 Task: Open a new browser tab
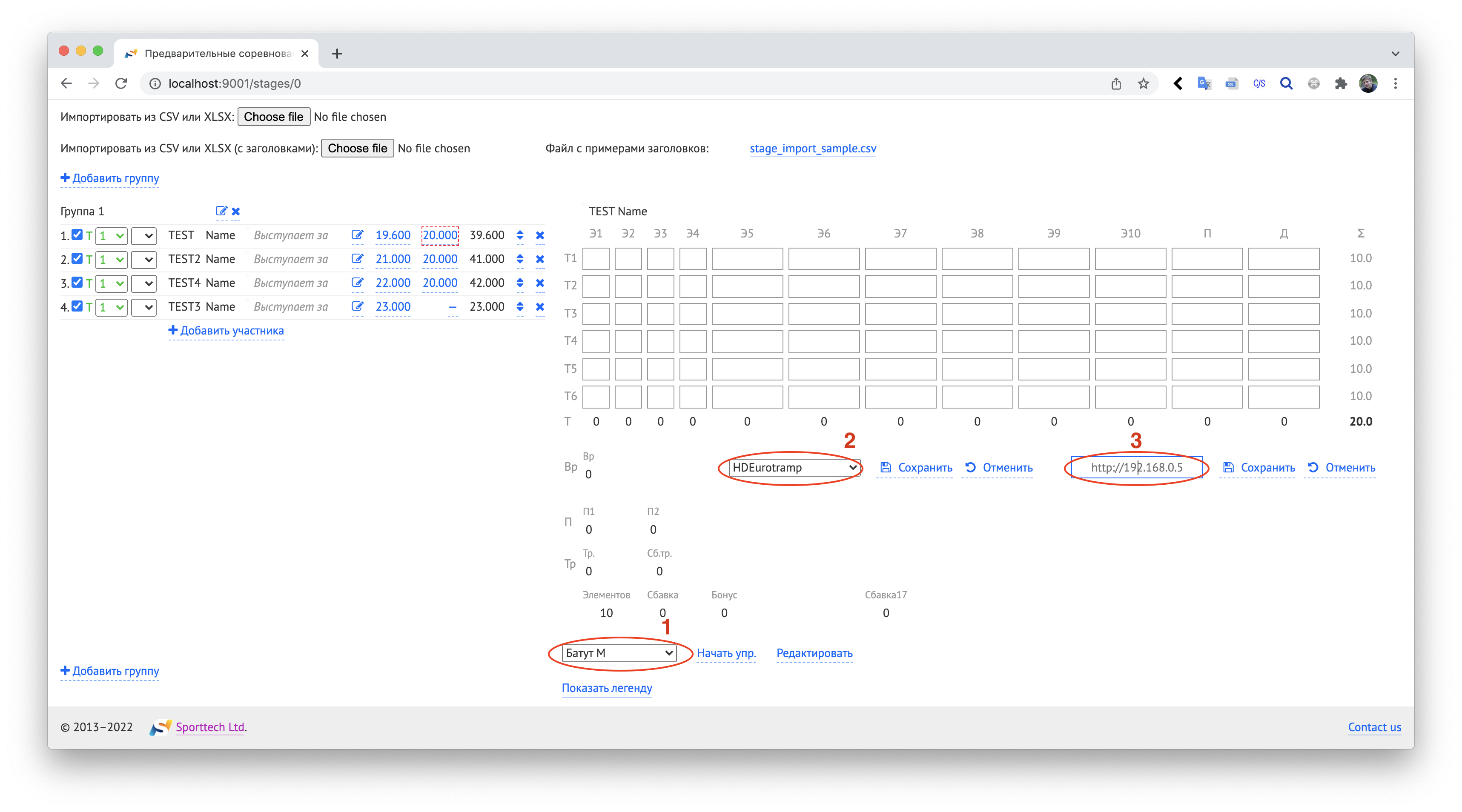pyautogui.click(x=337, y=54)
